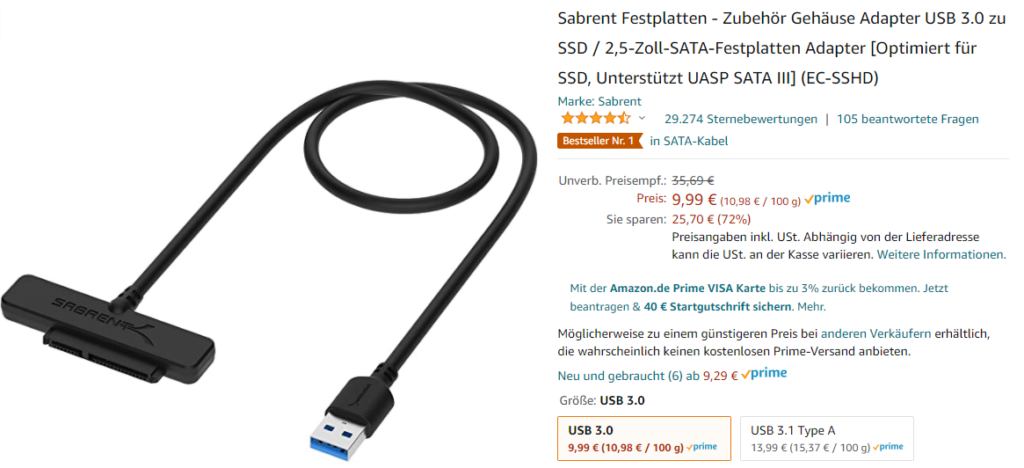This screenshot has width=1024, height=468.
Task: Click prime logo next to 9,29 €
Action: (764, 374)
